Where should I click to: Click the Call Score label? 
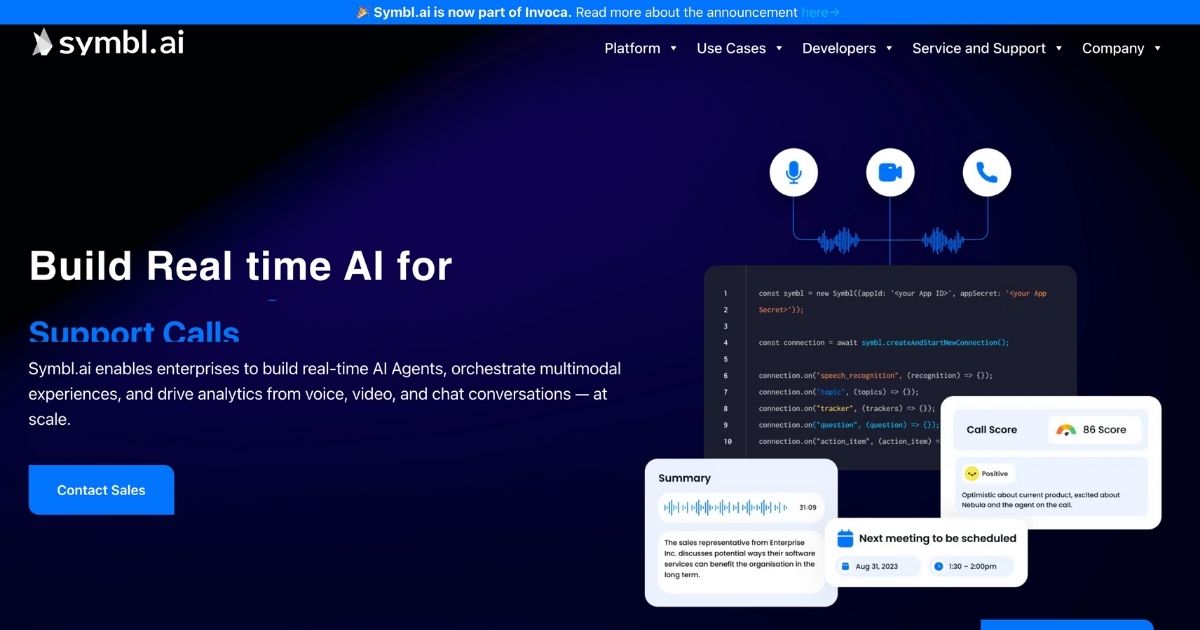pos(992,430)
